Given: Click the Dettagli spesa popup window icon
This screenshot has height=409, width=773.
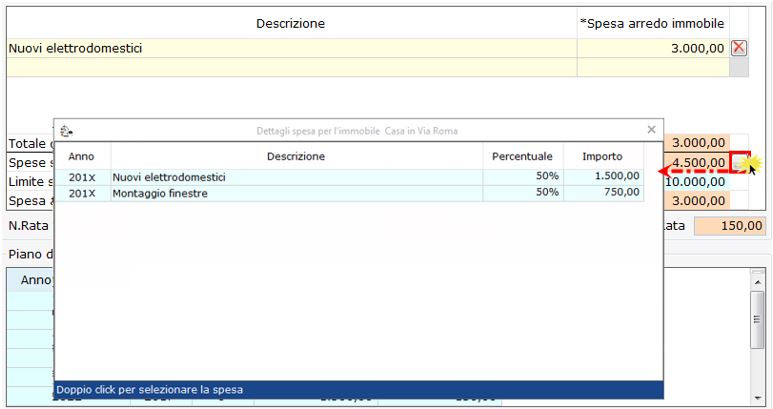Looking at the screenshot, I should pyautogui.click(x=66, y=131).
